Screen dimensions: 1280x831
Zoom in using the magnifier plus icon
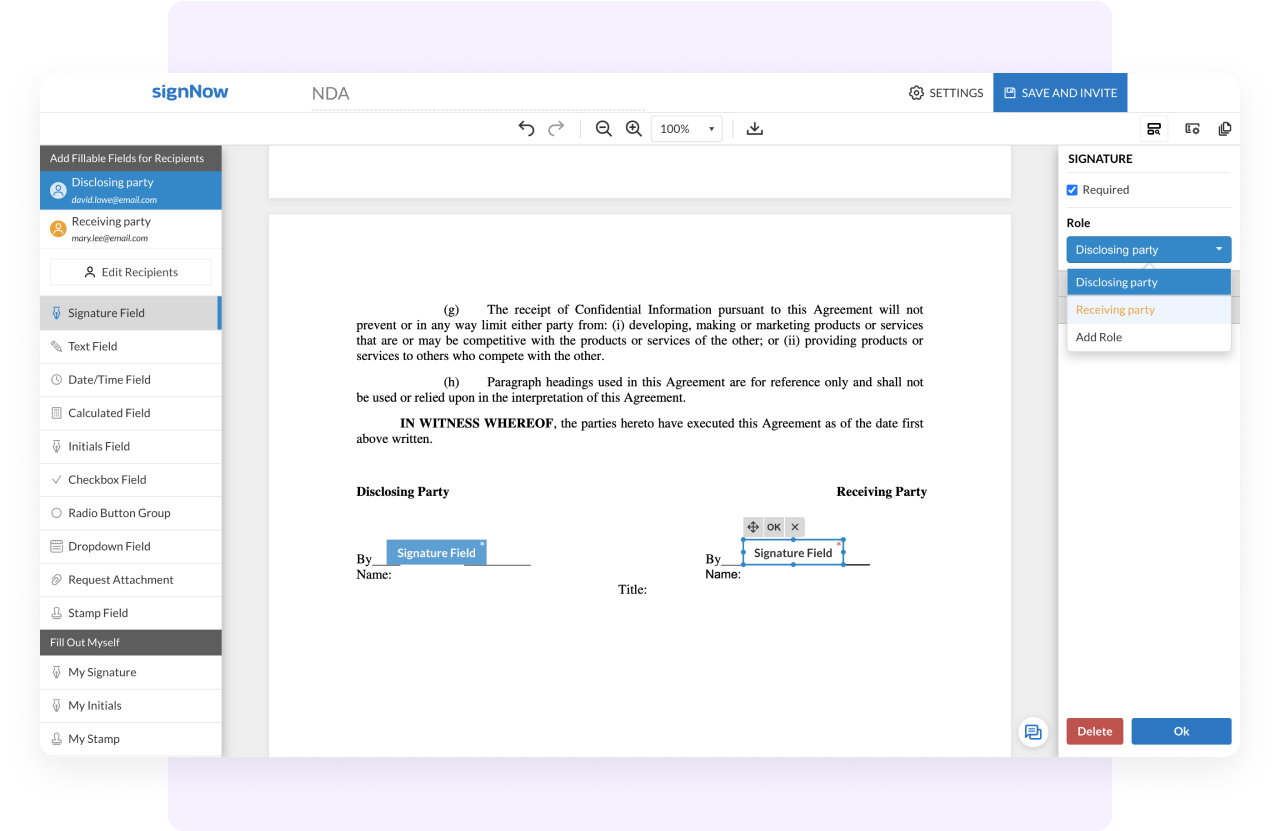pyautogui.click(x=633, y=128)
